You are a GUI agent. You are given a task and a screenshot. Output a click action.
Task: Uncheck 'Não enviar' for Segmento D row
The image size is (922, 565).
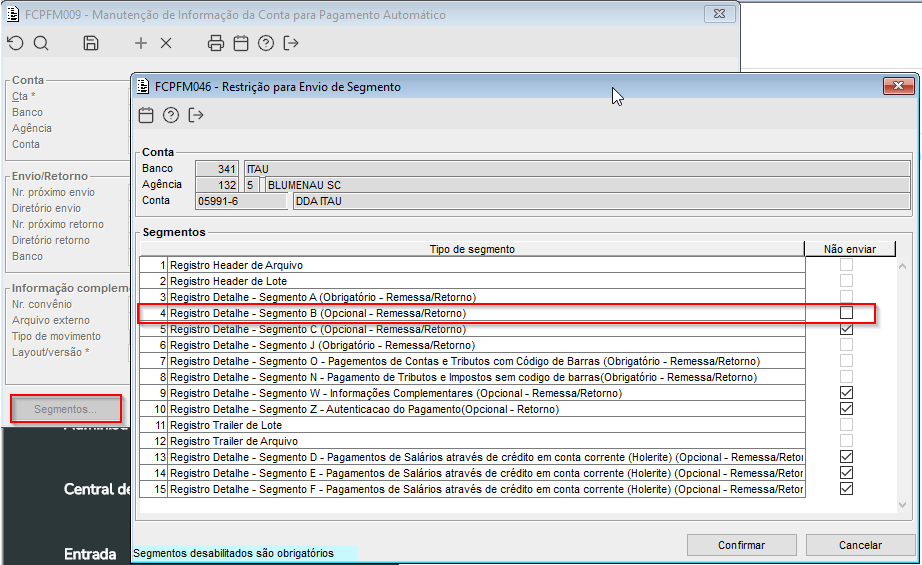(x=846, y=457)
